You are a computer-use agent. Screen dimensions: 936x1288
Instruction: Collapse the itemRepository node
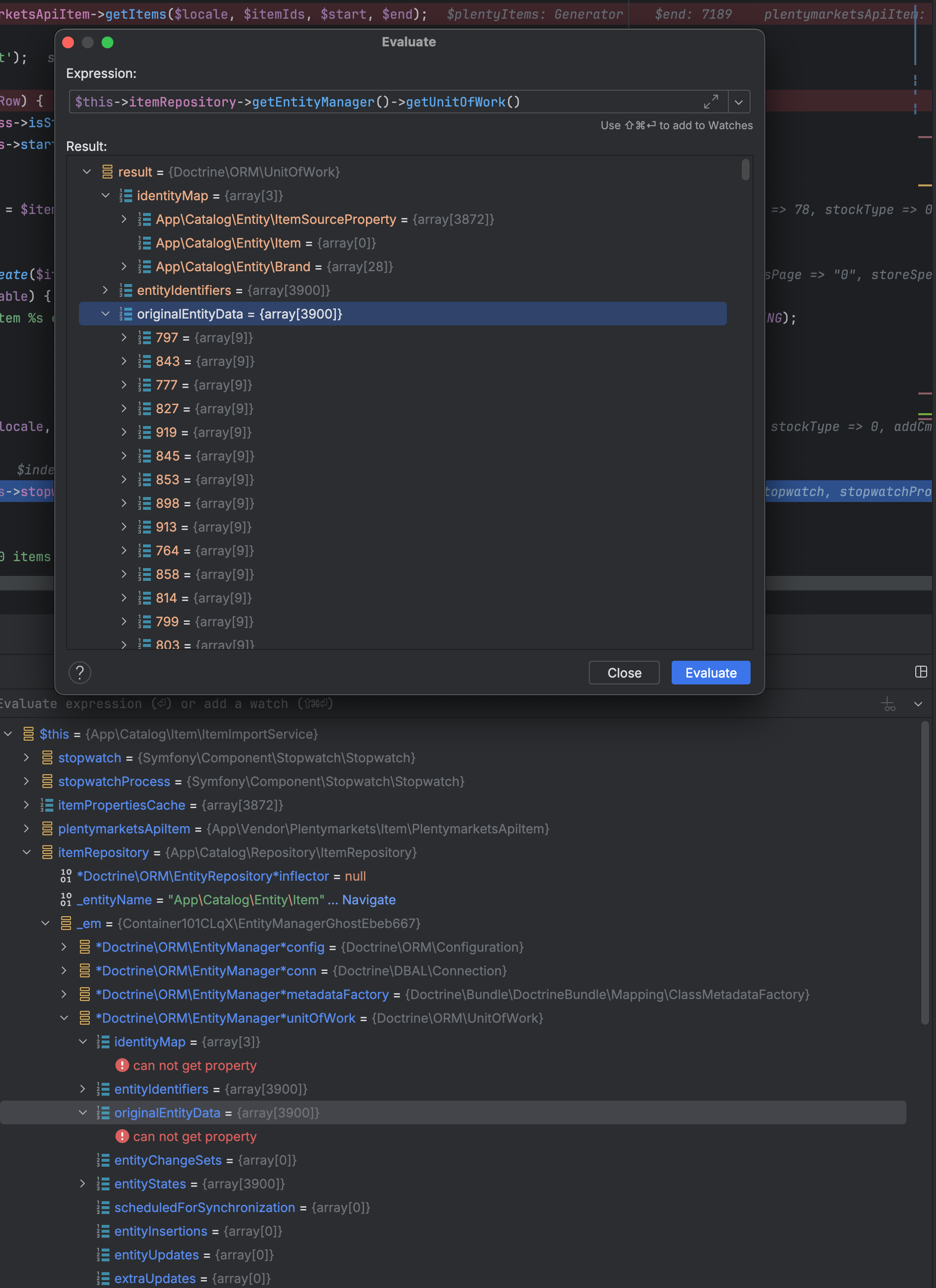click(27, 853)
